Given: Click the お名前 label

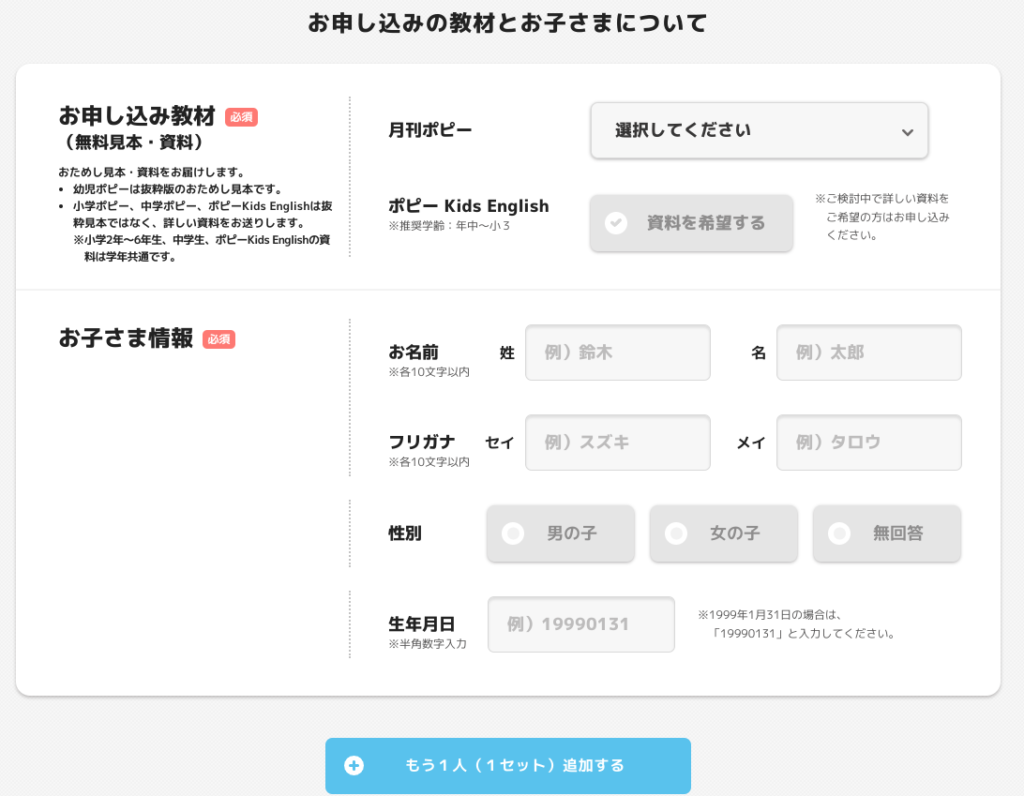Looking at the screenshot, I should coord(413,352).
